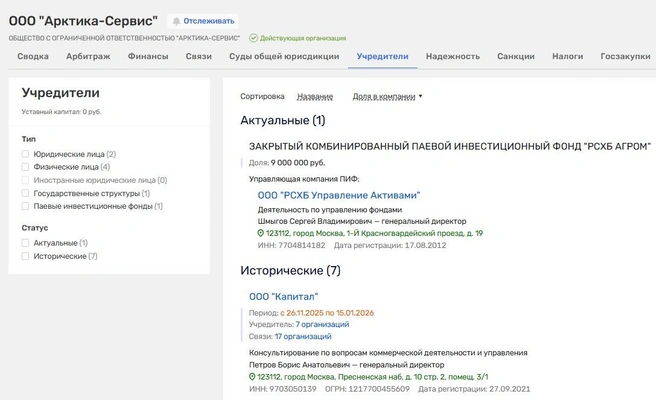The image size is (656, 400).
Task: Open the Арбитраж tab
Action: 88,56
